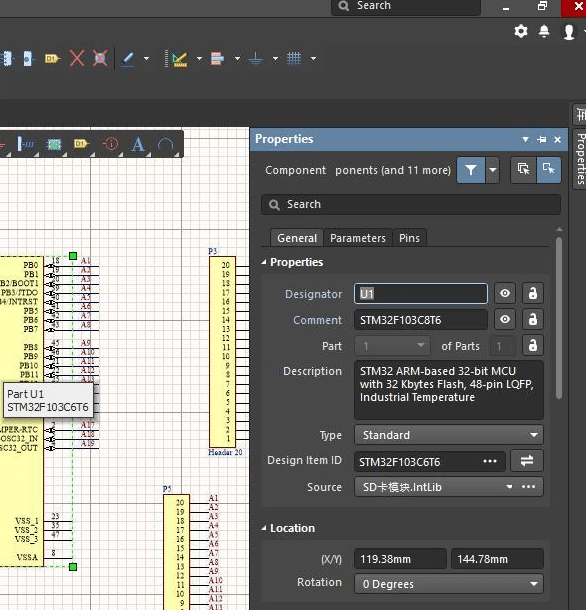Click the grid settings icon
The image size is (586, 610).
294,58
